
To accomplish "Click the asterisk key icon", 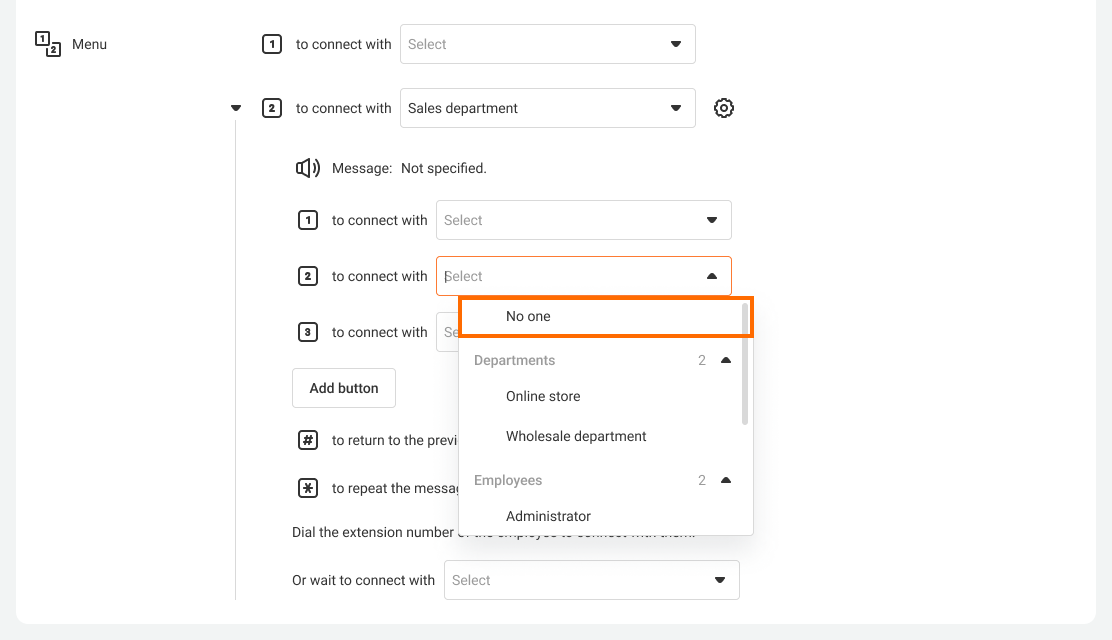I will (308, 488).
